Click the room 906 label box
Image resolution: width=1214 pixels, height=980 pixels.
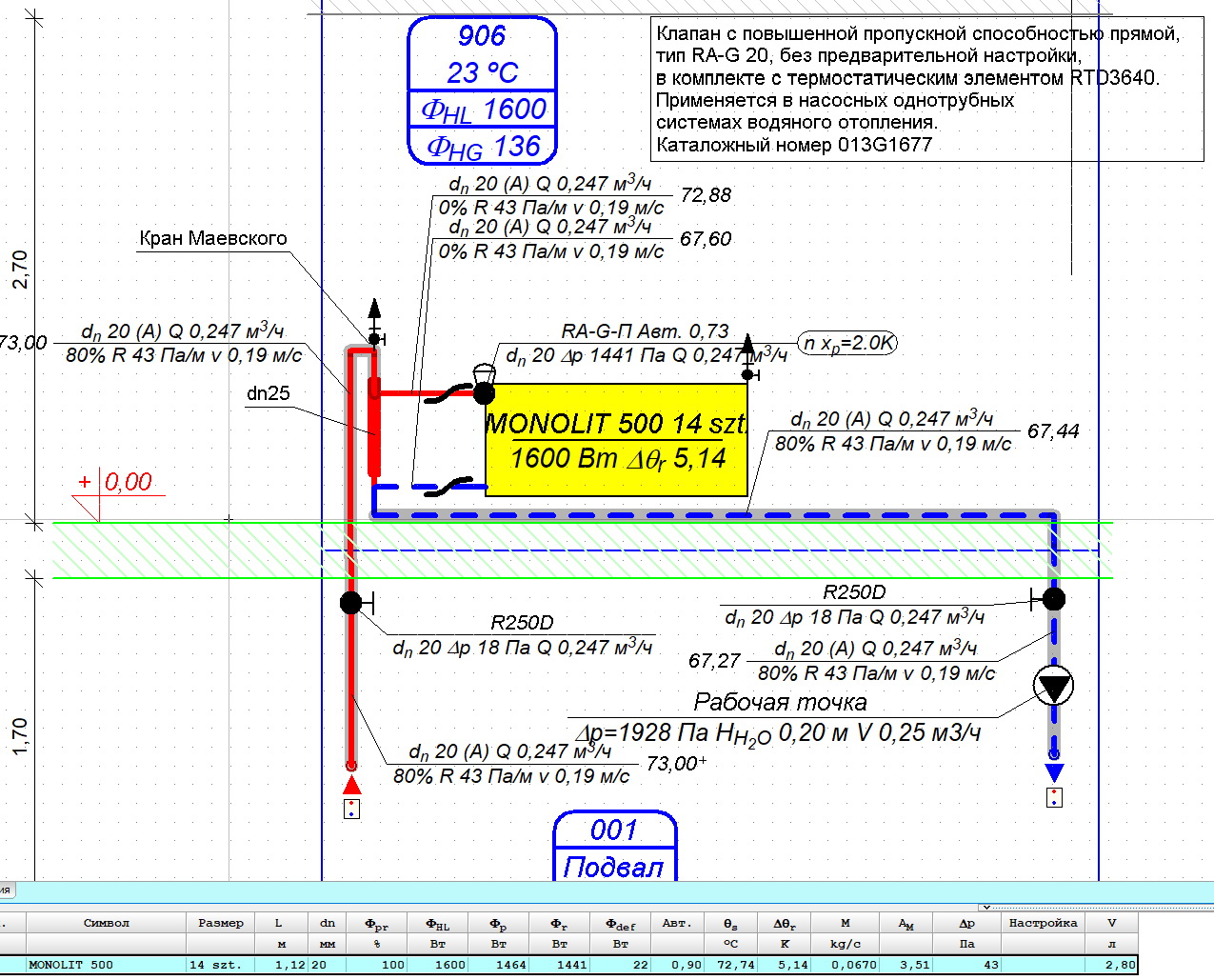pyautogui.click(x=482, y=90)
